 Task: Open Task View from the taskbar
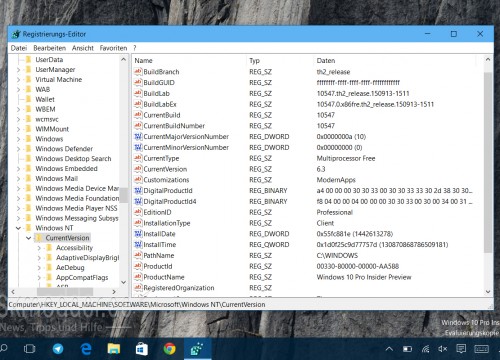click(29, 349)
